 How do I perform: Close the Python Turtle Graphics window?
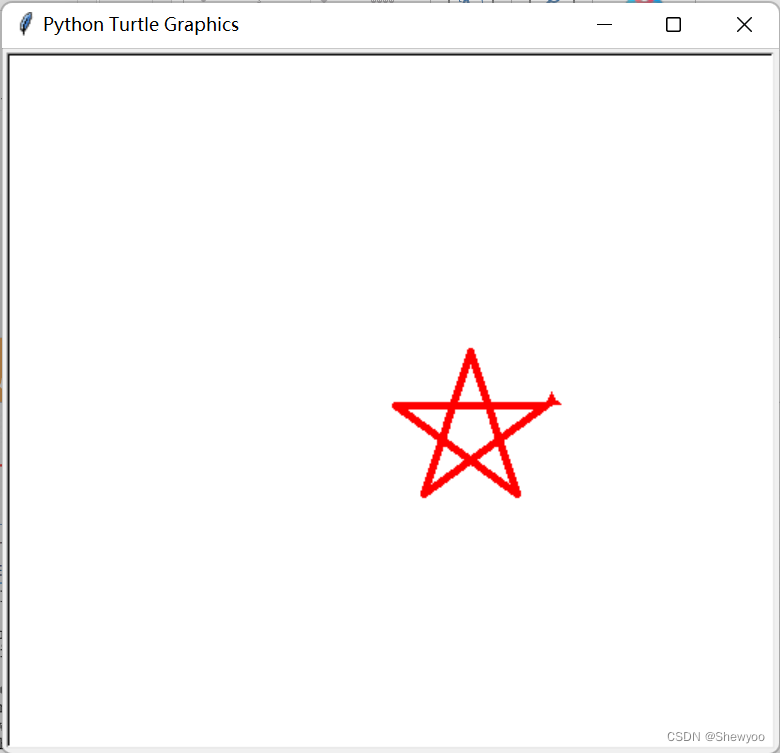[744, 24]
